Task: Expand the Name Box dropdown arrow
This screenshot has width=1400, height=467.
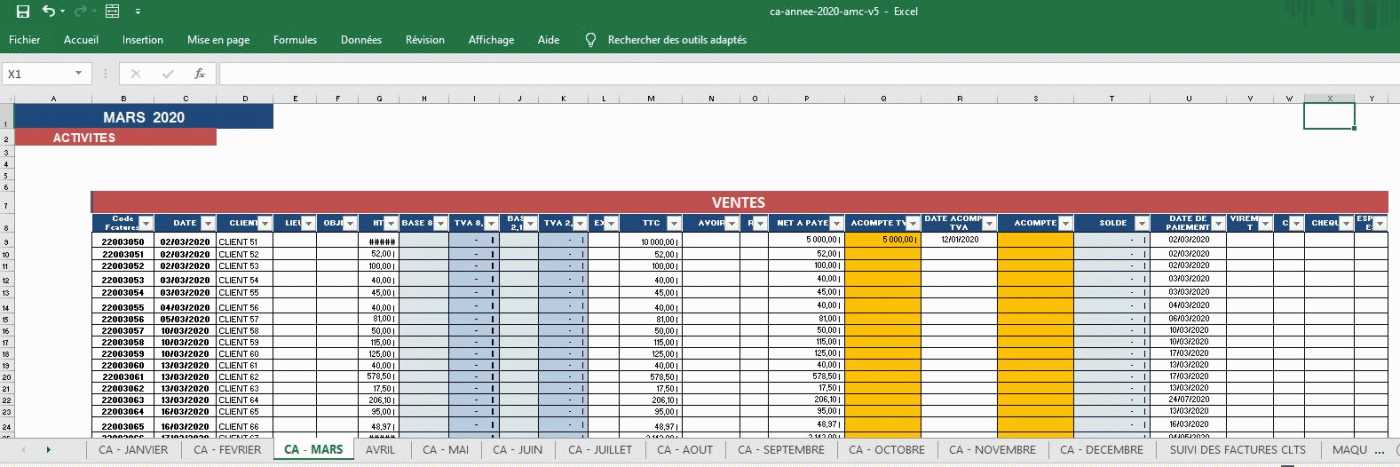Action: pos(79,74)
